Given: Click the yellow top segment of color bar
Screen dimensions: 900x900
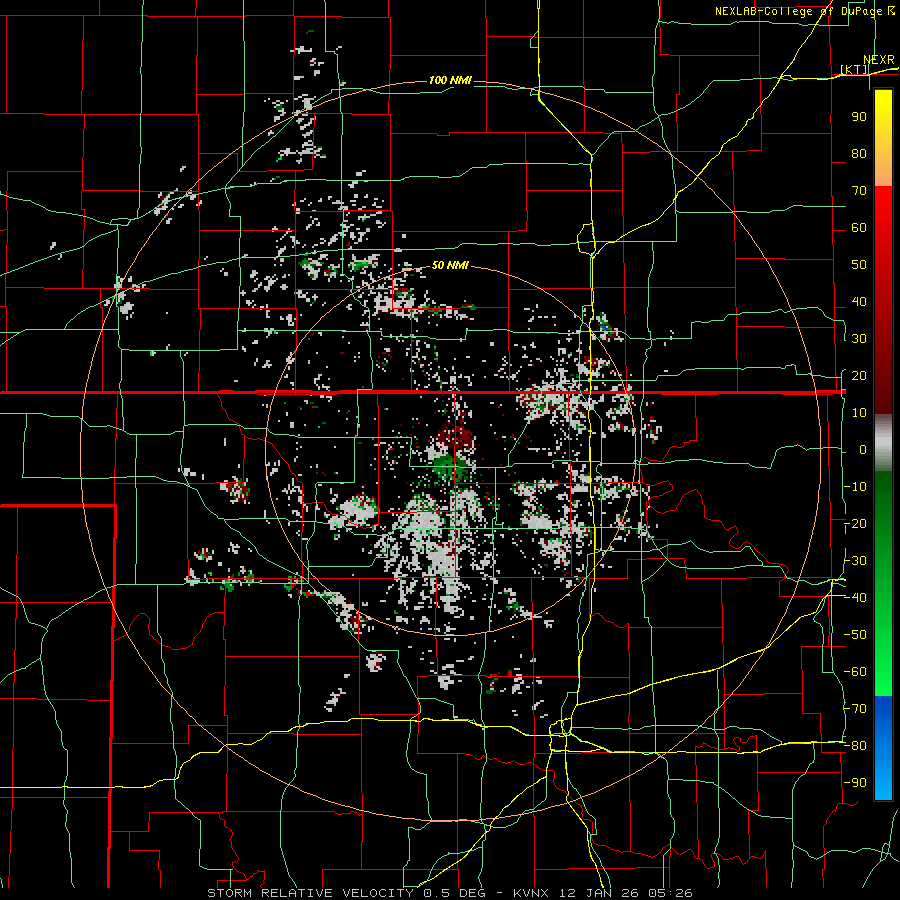Looking at the screenshot, I should click(883, 138).
